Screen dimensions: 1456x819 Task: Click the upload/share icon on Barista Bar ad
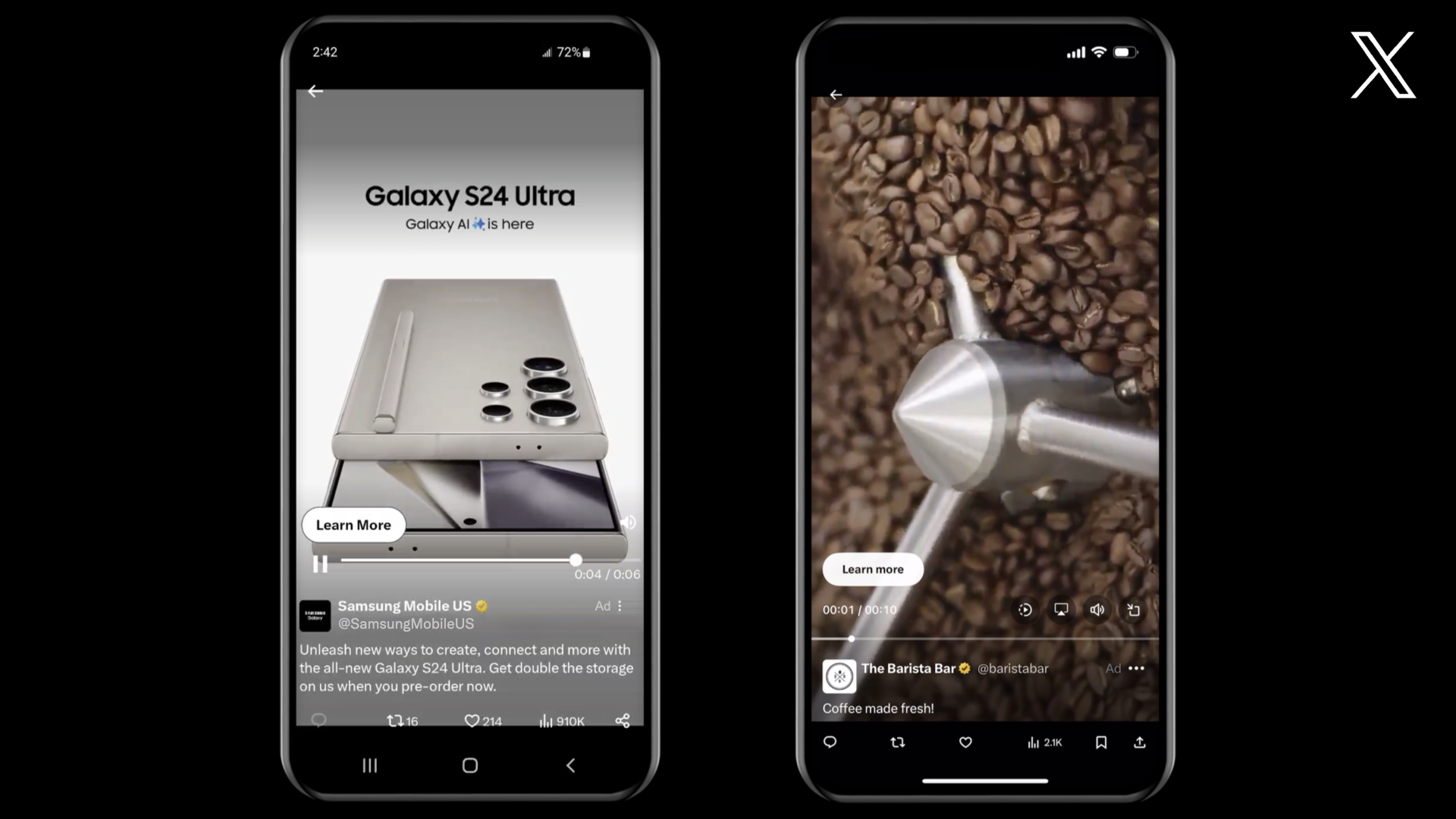pos(1140,742)
